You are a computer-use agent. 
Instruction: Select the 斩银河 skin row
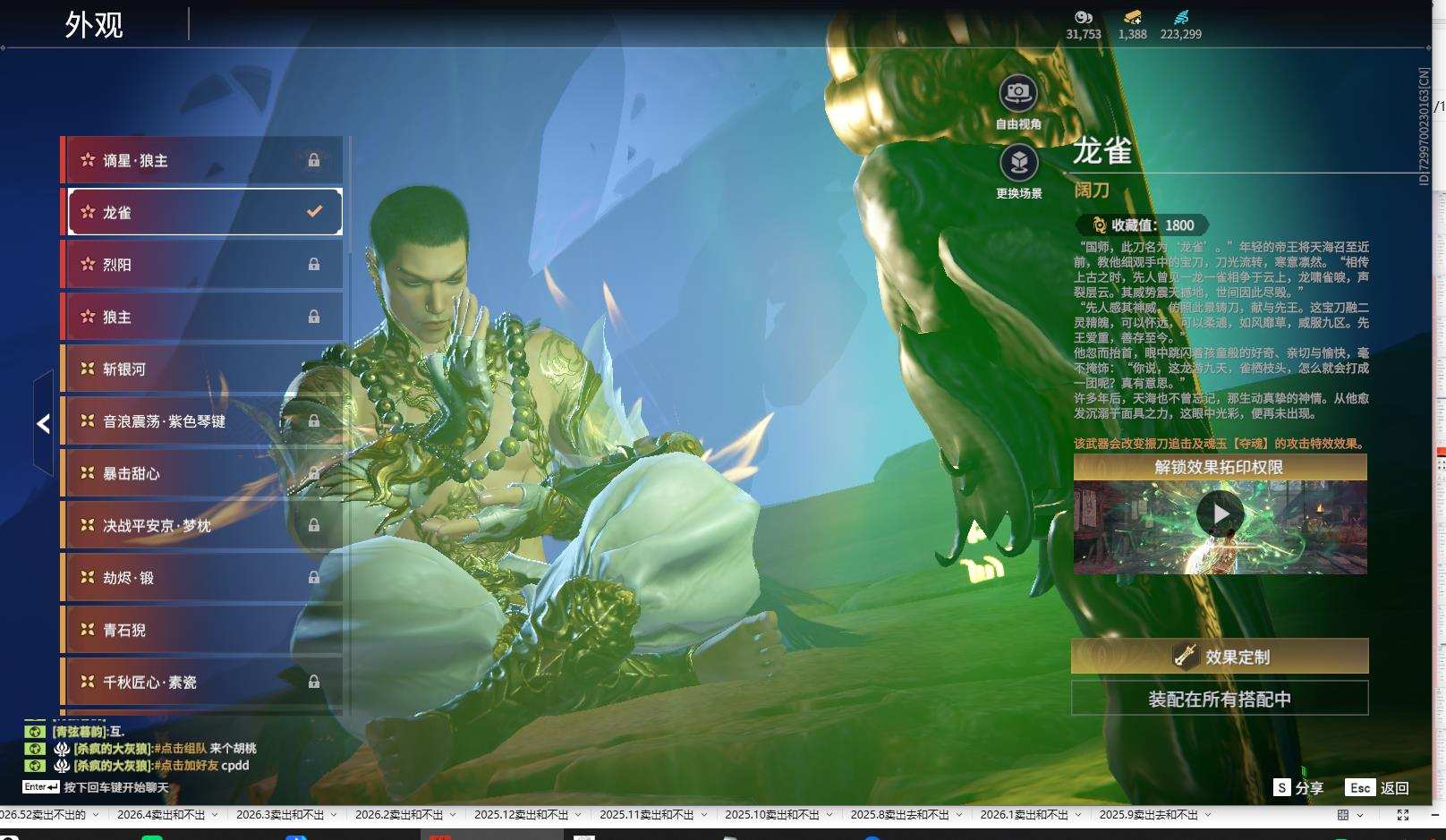click(x=201, y=369)
